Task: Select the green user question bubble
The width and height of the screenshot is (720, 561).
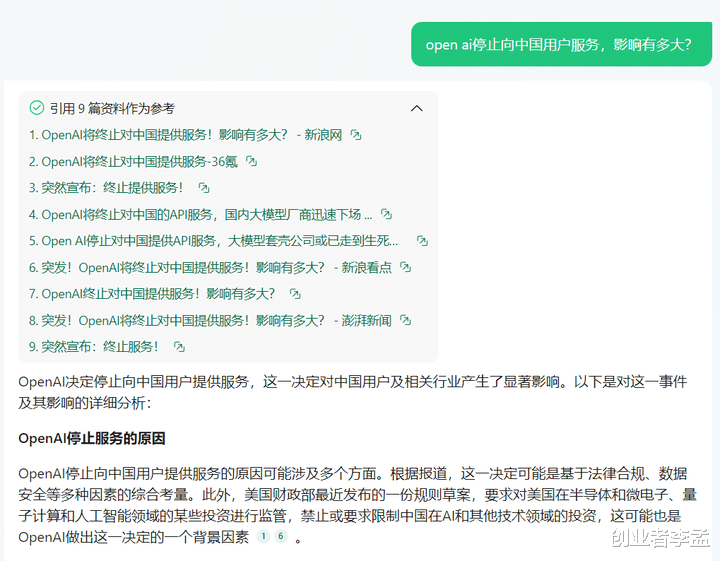Action: (561, 45)
